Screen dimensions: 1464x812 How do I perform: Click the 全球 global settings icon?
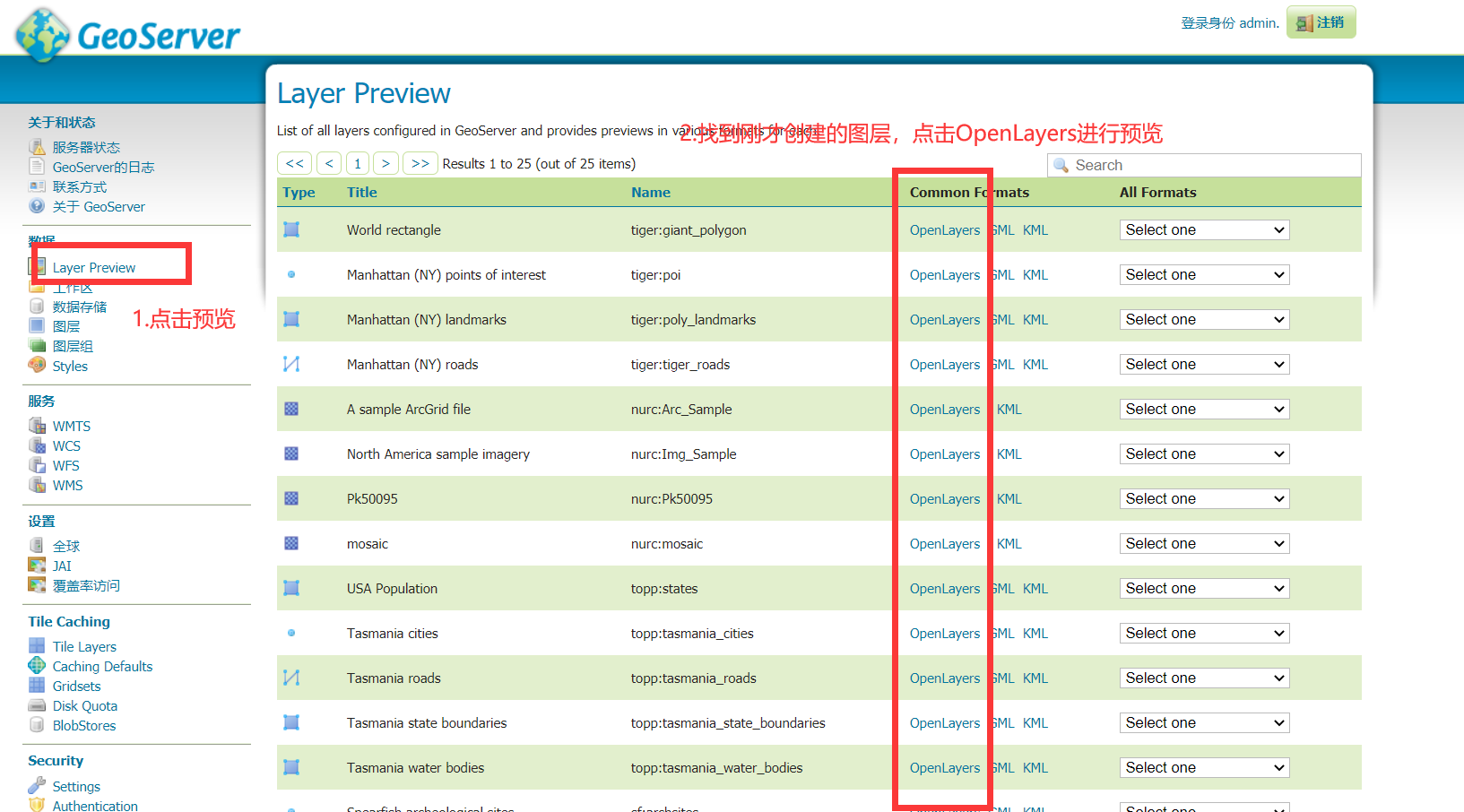coord(37,545)
